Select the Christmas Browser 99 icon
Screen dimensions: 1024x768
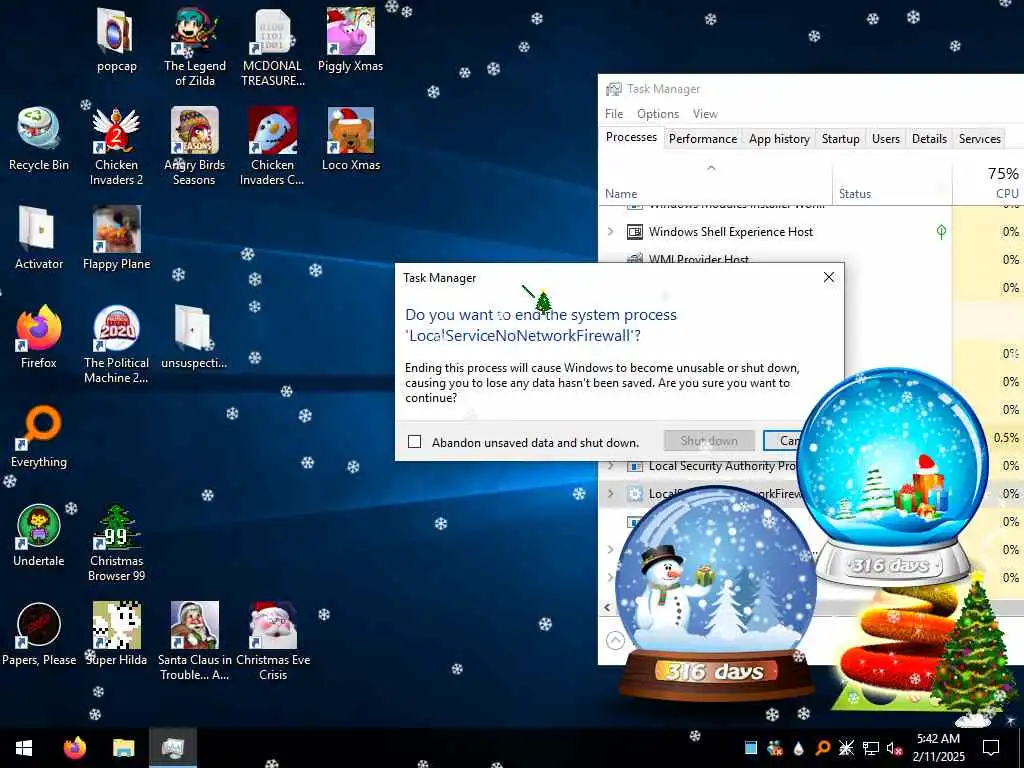[x=116, y=542]
